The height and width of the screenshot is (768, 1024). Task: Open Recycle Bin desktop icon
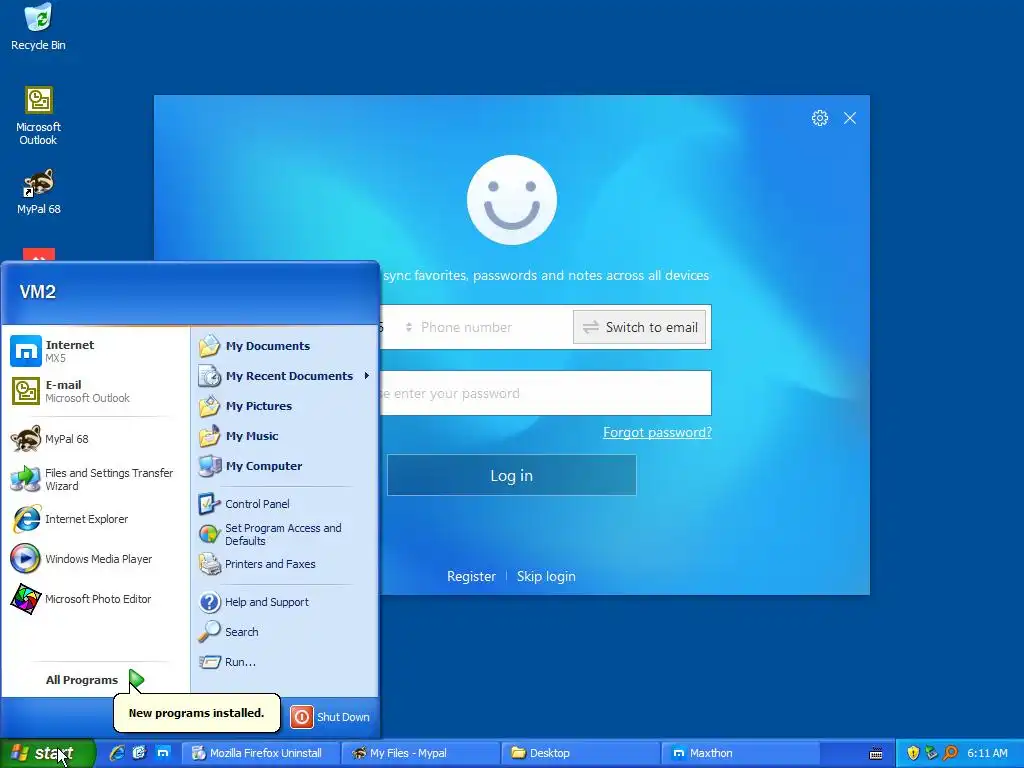click(x=39, y=27)
